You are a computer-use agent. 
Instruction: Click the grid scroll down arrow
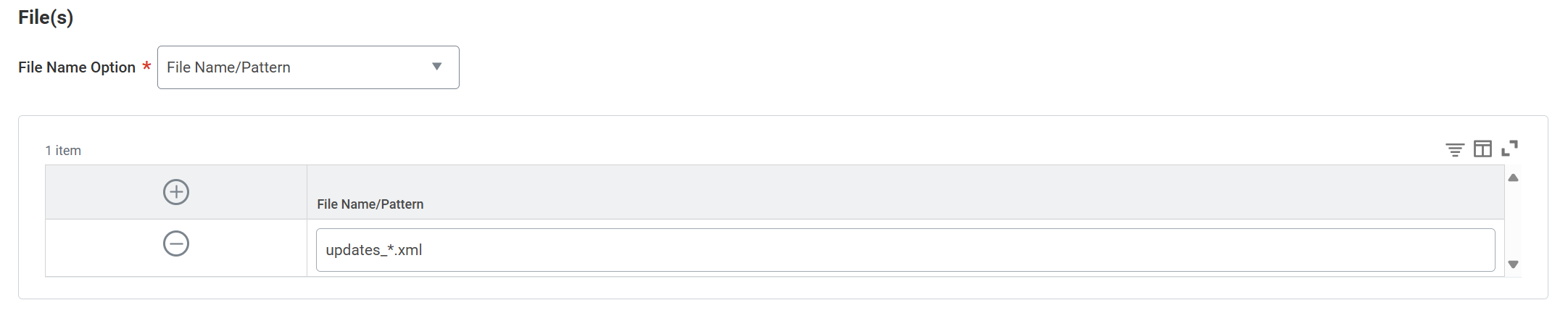1513,265
